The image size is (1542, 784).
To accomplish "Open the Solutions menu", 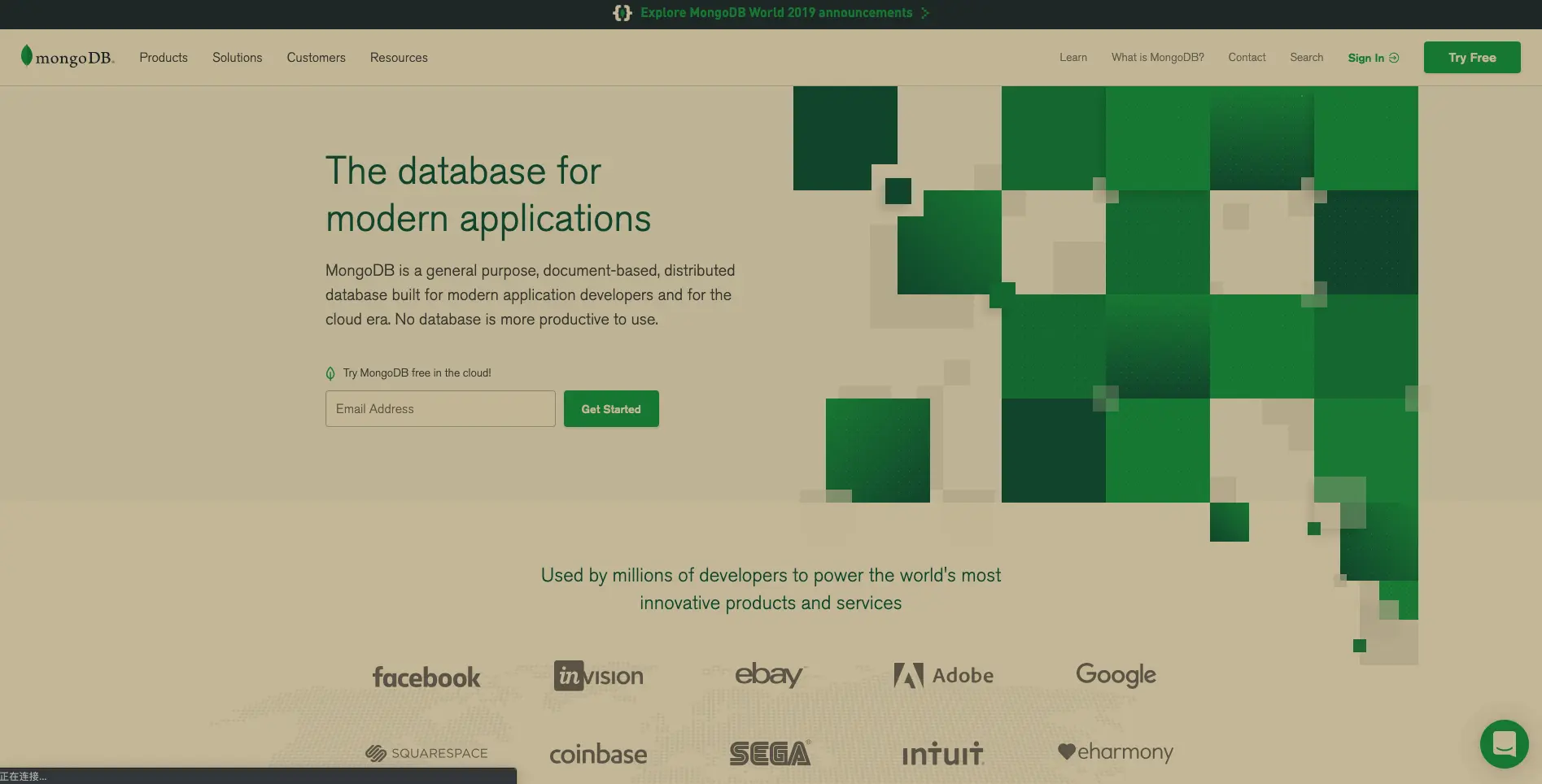I will tap(238, 58).
